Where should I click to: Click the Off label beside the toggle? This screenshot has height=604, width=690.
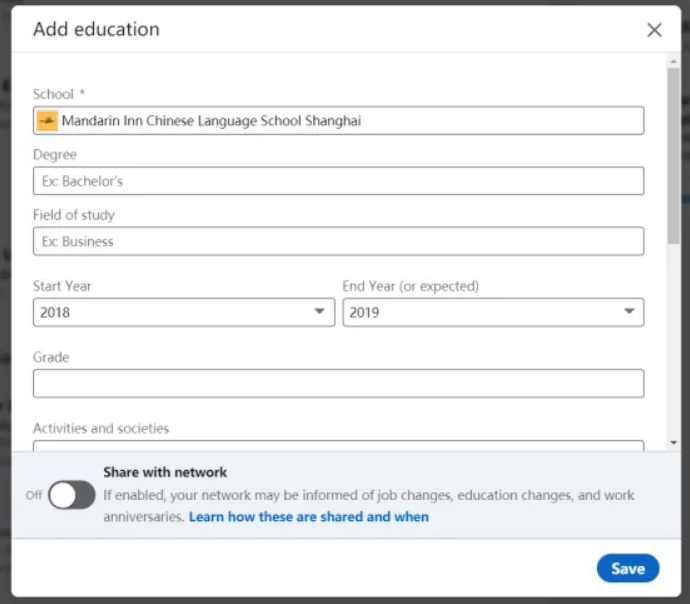click(x=34, y=495)
